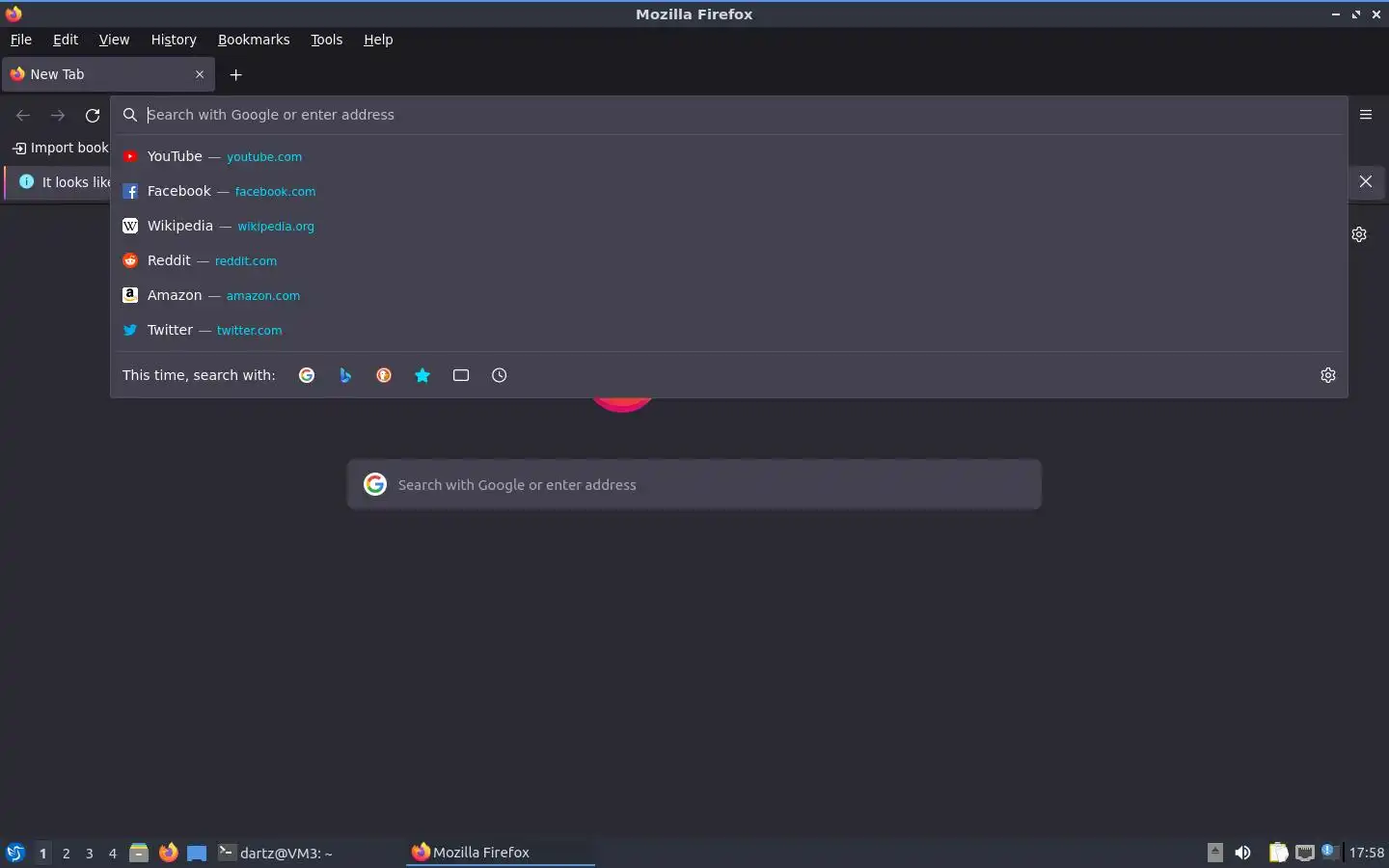Personalize new tab with gear icon
Viewport: 1389px width, 868px height.
1359,234
